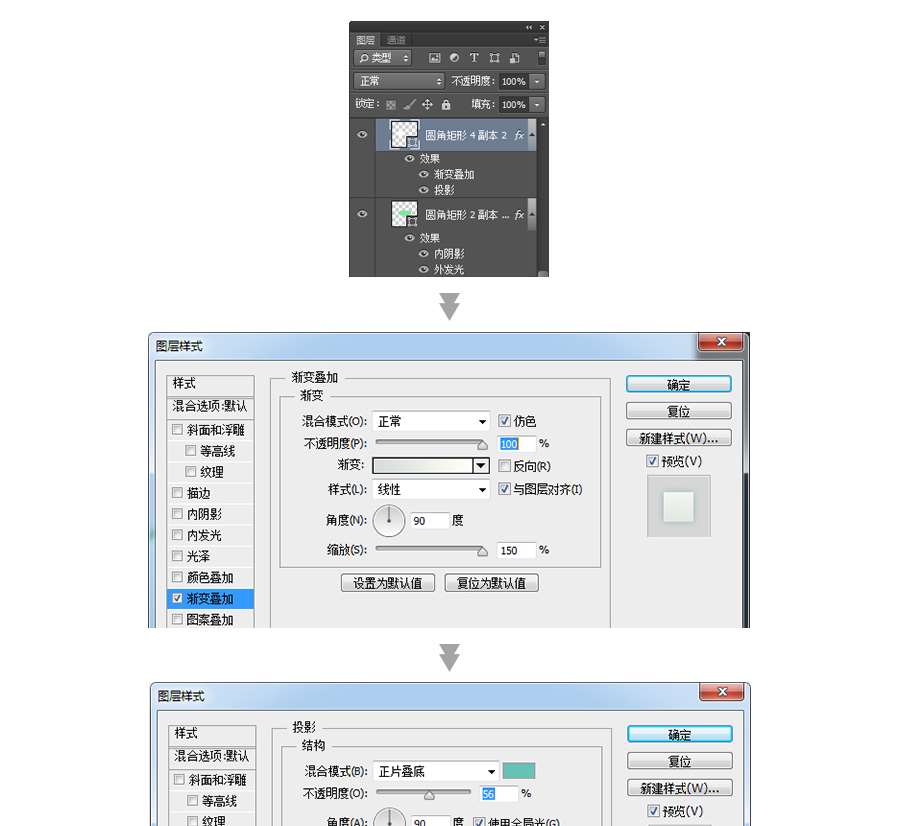This screenshot has width=900, height=826.
Task: Toggle visibility of 投影 effect
Action: 424,189
